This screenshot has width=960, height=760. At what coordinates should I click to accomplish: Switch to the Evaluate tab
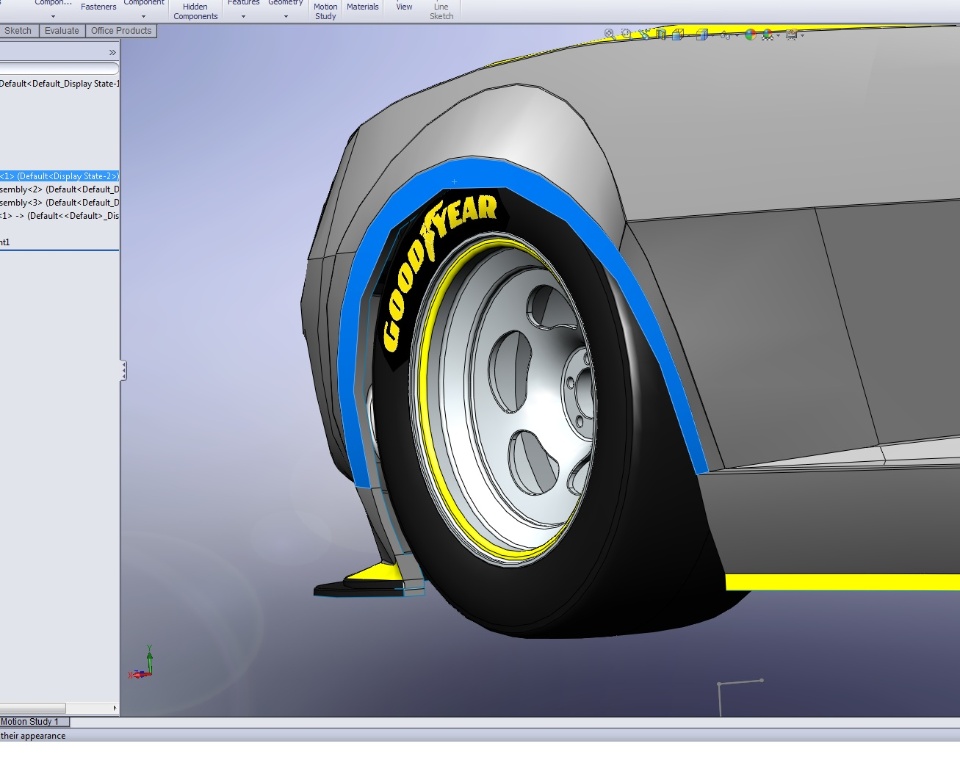[62, 31]
